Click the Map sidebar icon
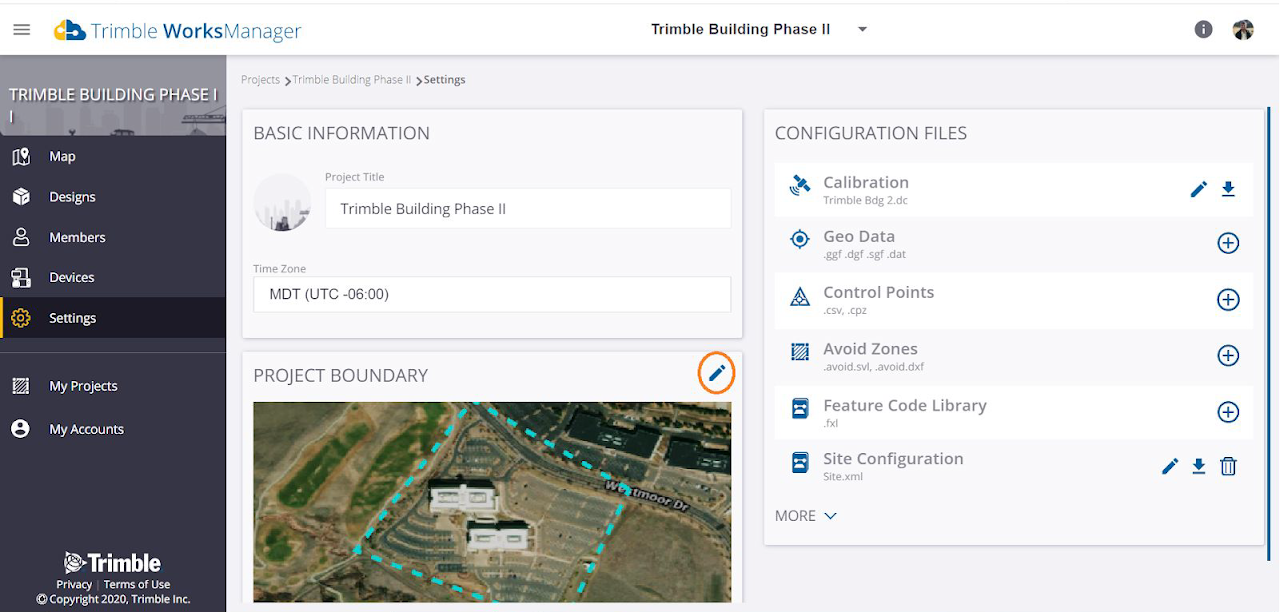The width and height of the screenshot is (1280, 612). coord(20,156)
